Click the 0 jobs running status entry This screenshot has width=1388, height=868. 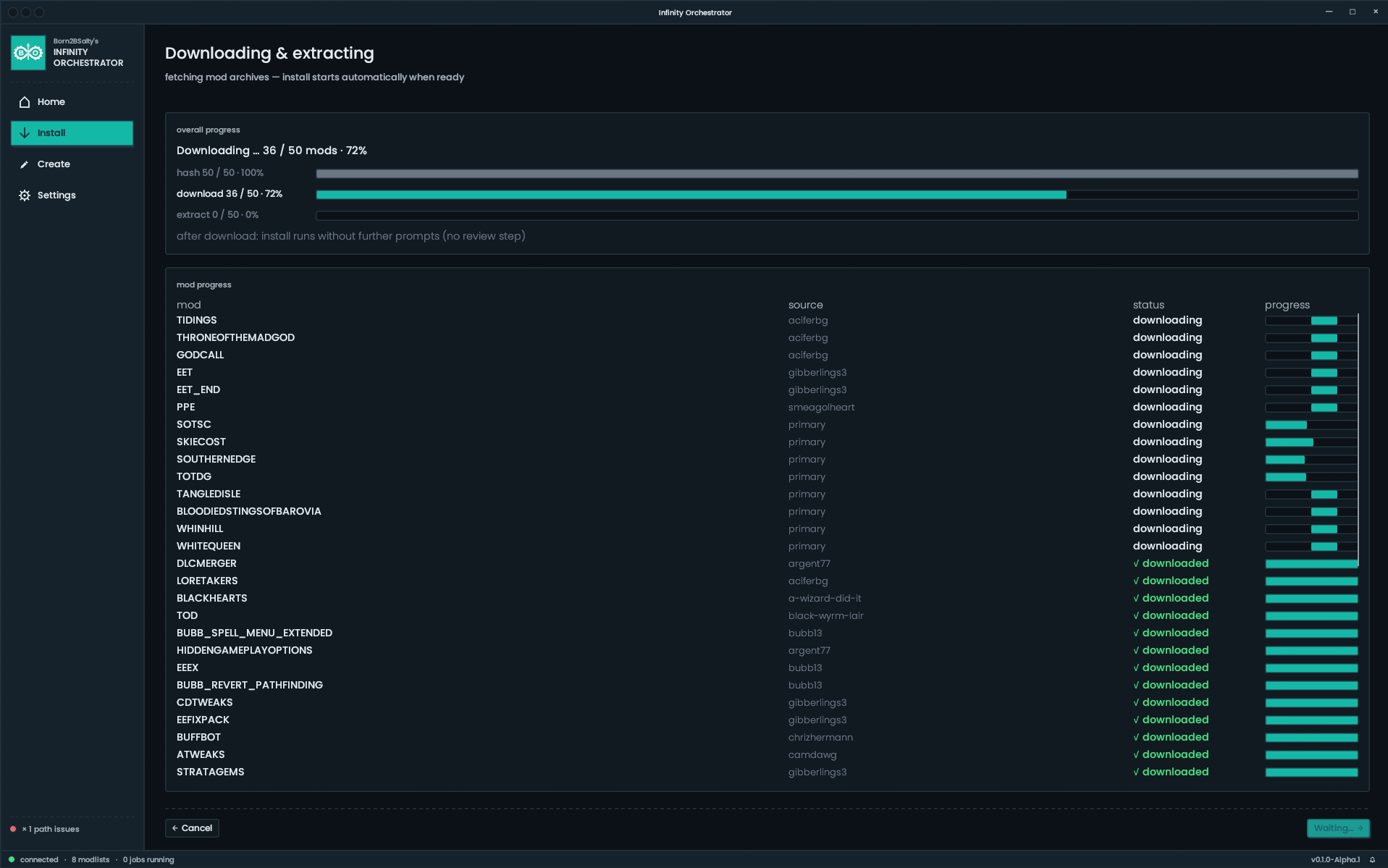[148, 860]
